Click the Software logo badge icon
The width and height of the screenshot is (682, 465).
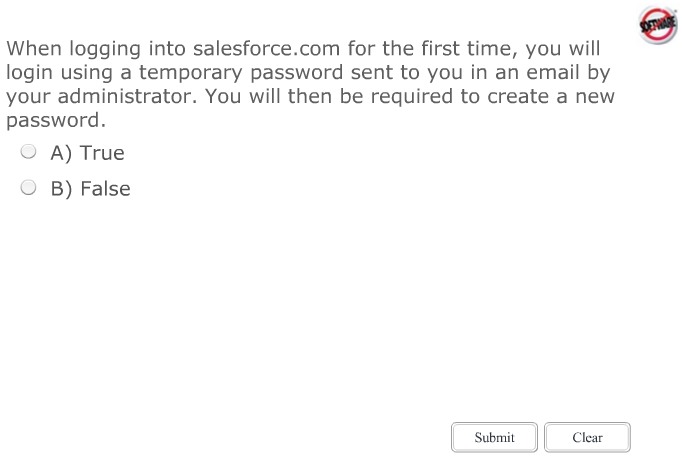click(x=657, y=23)
